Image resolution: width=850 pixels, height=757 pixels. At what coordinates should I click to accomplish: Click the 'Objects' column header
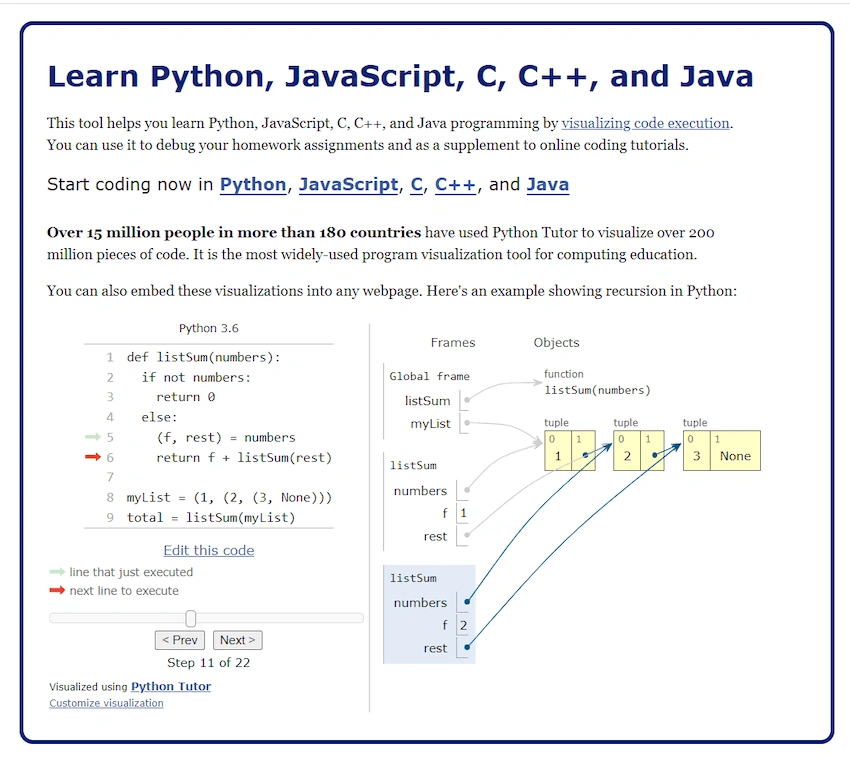pyautogui.click(x=557, y=343)
